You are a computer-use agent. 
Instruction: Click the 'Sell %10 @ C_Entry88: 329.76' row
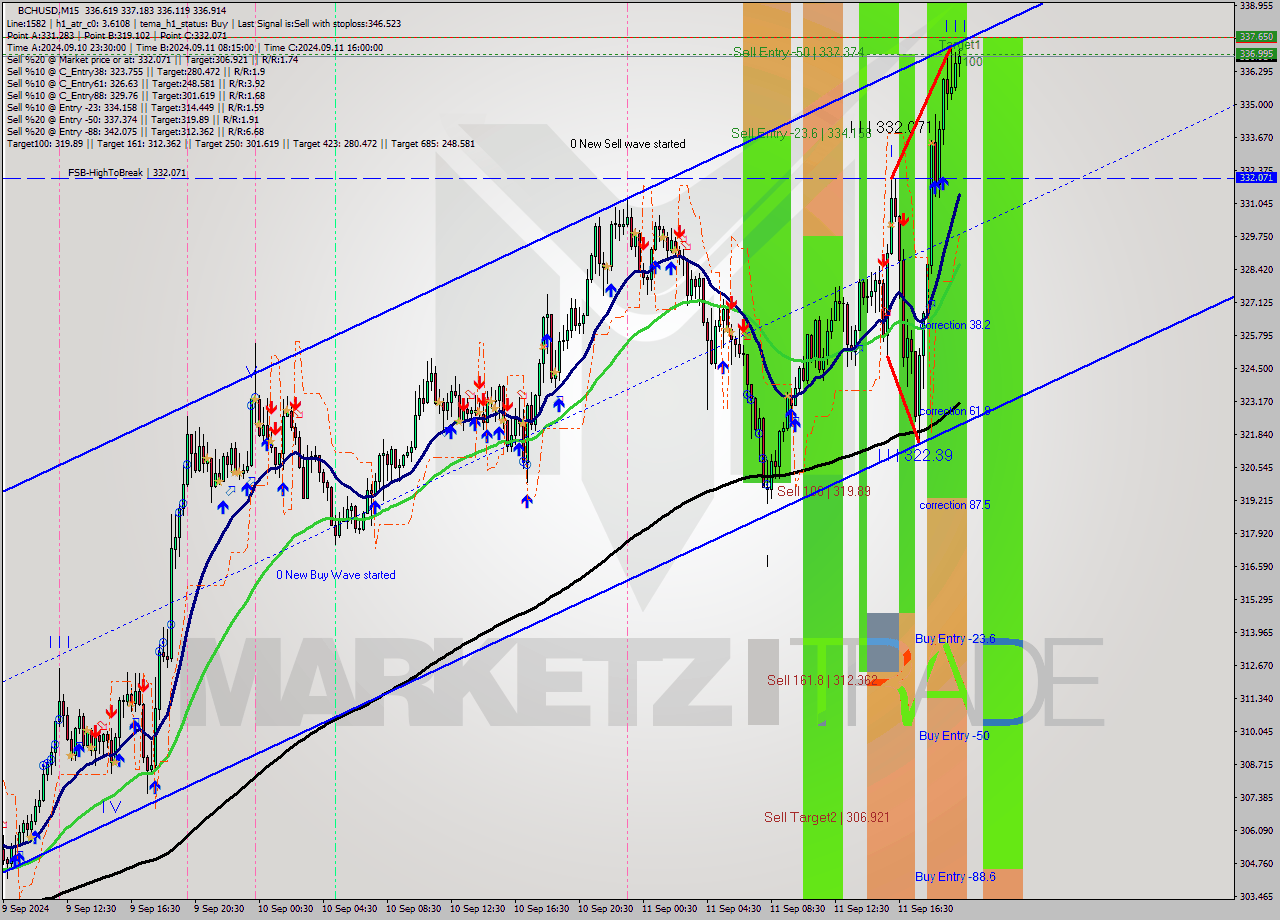pyautogui.click(x=136, y=95)
